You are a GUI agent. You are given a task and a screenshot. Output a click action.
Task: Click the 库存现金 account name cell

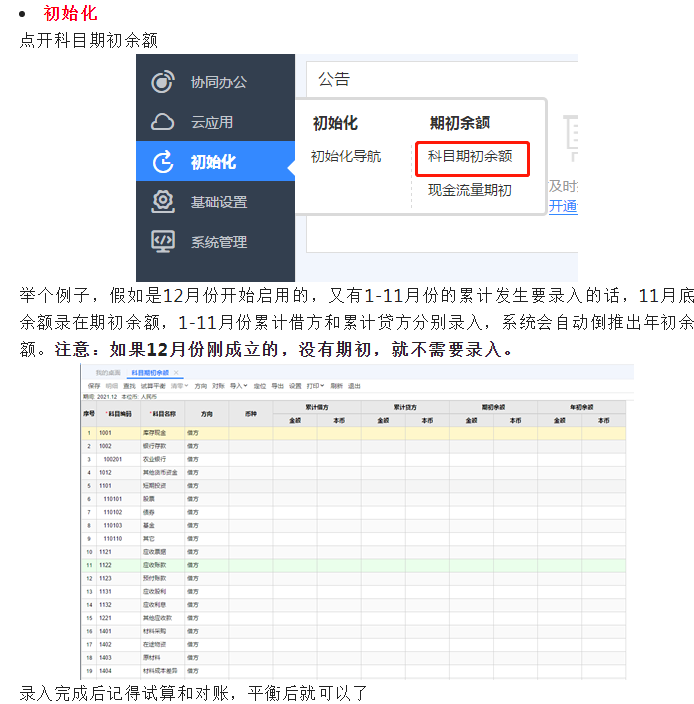163,433
